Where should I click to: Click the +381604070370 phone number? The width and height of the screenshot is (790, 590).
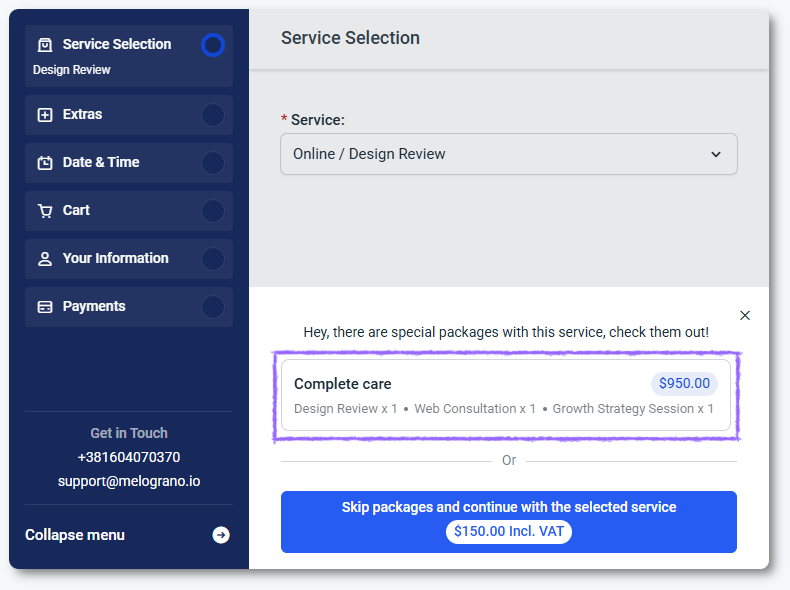click(129, 457)
